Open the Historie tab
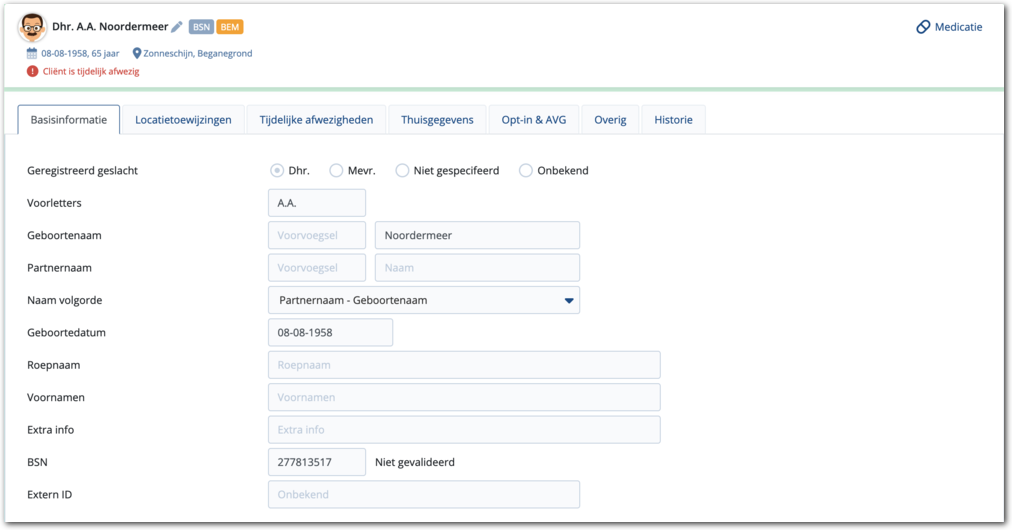Viewport: 1012px width, 530px height. [x=673, y=120]
